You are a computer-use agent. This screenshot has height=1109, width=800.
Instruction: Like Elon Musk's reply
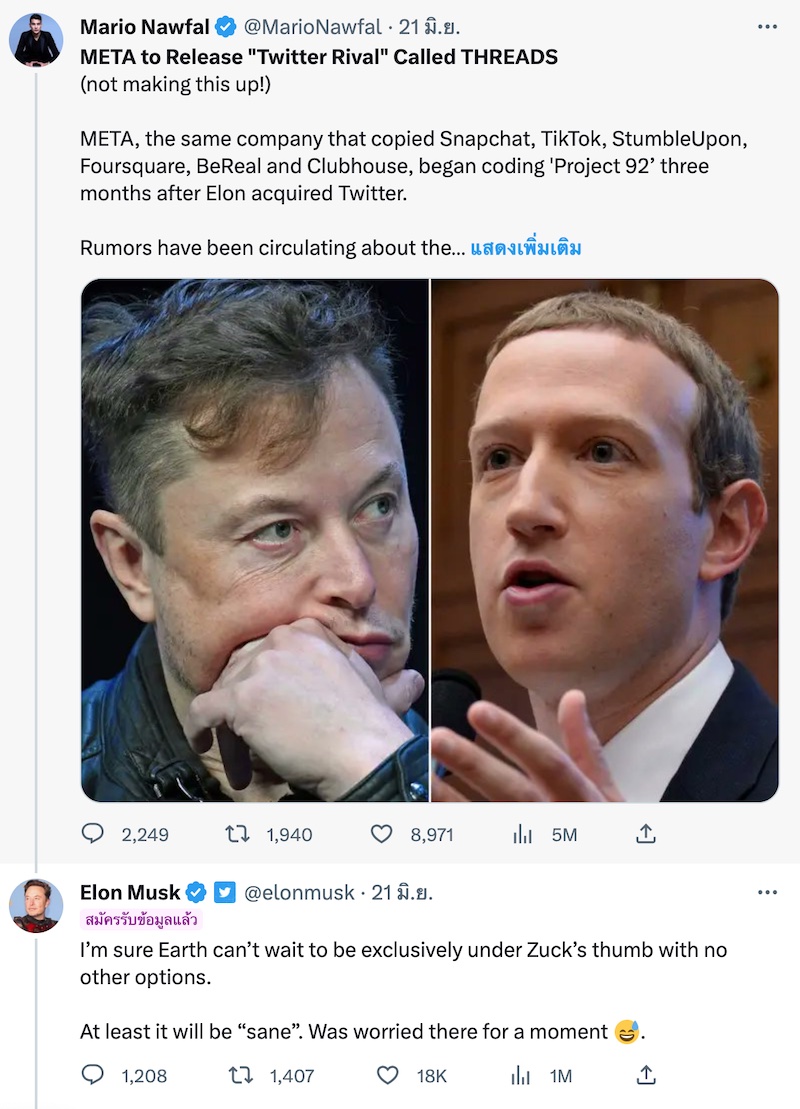click(387, 1075)
